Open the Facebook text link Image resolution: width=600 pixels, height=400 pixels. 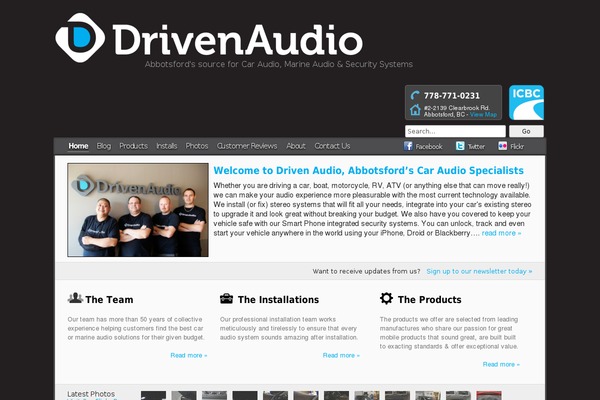coord(429,147)
